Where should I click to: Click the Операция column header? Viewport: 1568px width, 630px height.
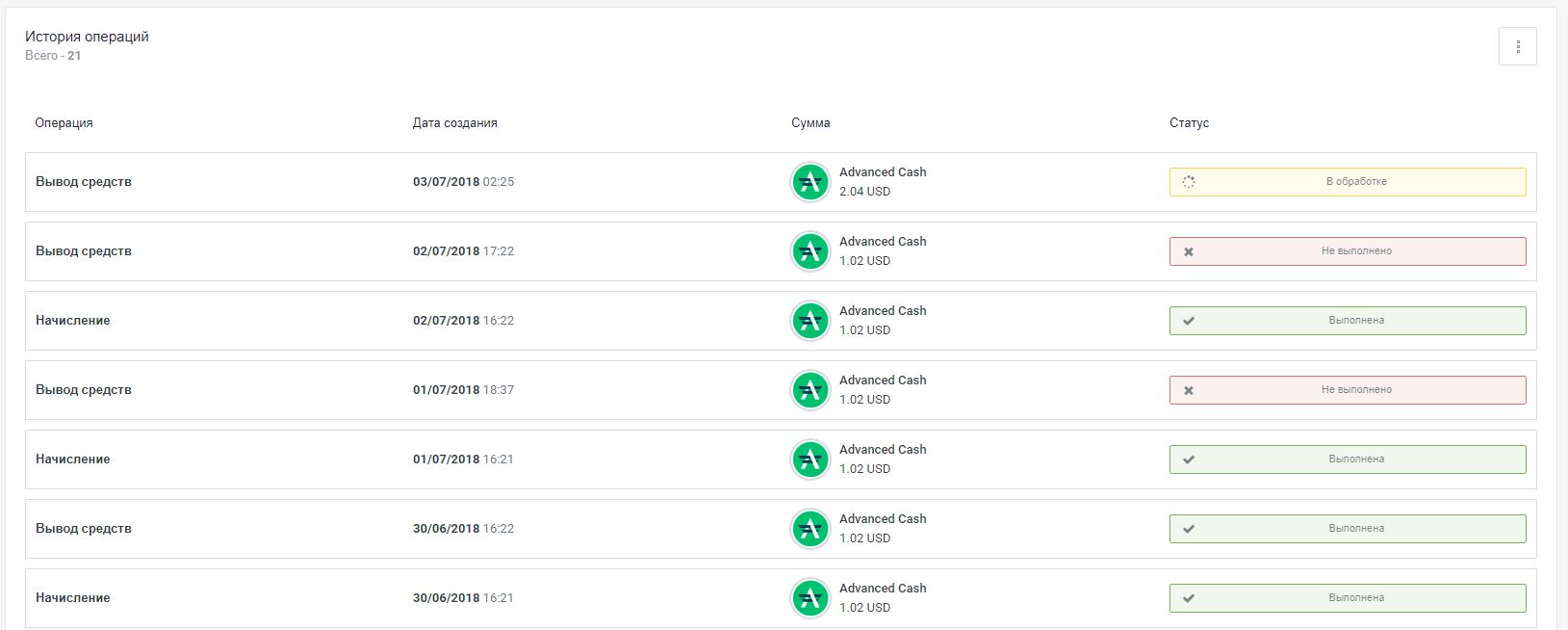pos(64,123)
